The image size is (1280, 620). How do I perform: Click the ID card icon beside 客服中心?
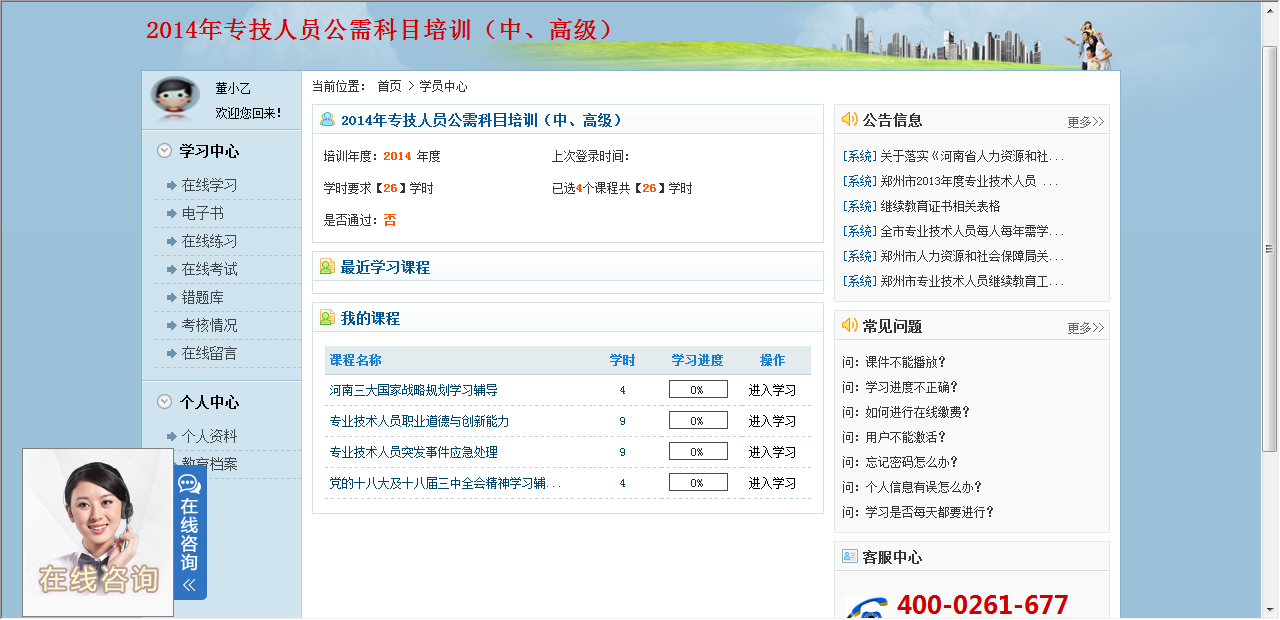[x=849, y=556]
